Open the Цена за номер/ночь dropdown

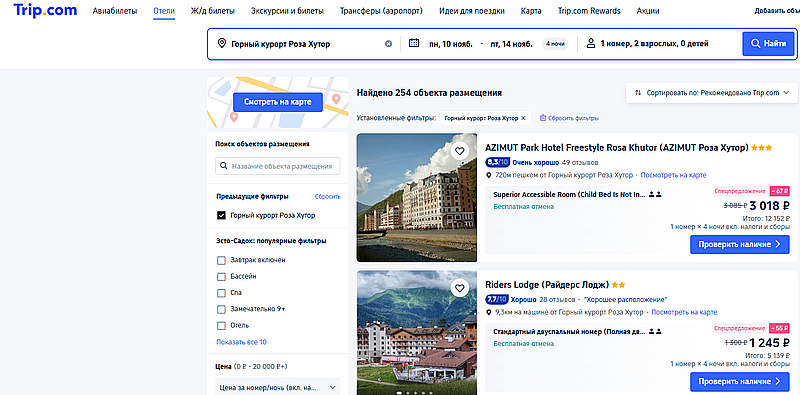click(x=278, y=387)
